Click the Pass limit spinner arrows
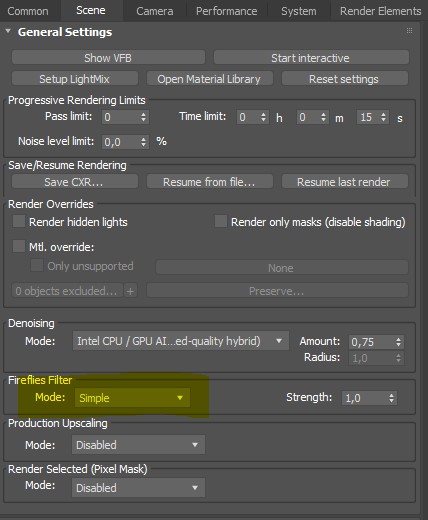The image size is (428, 520). tap(143, 117)
